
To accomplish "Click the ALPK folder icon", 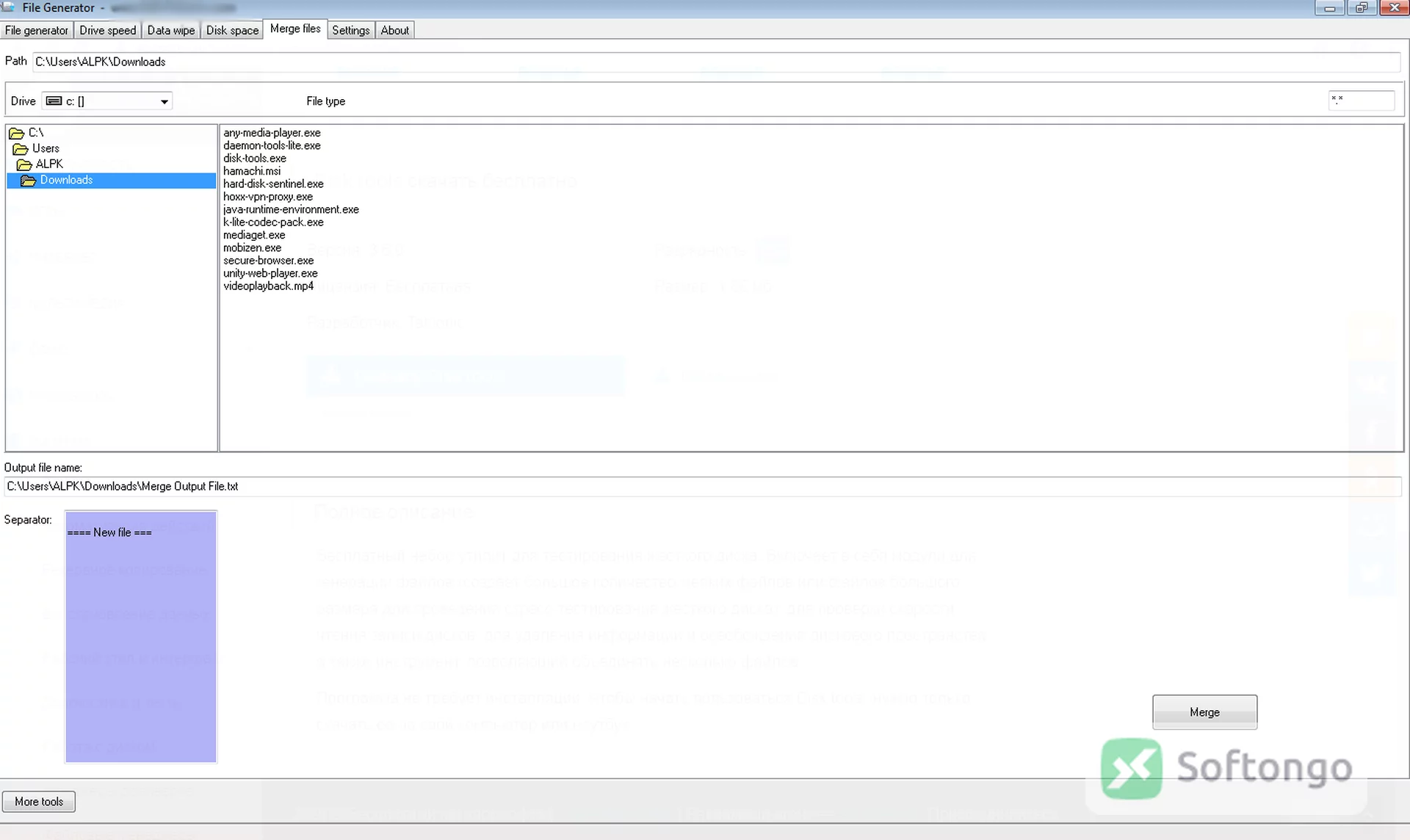I will coord(24,164).
